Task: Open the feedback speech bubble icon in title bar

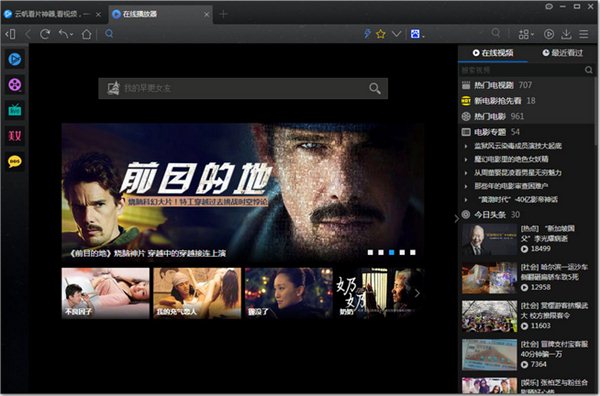Action: [549, 7]
